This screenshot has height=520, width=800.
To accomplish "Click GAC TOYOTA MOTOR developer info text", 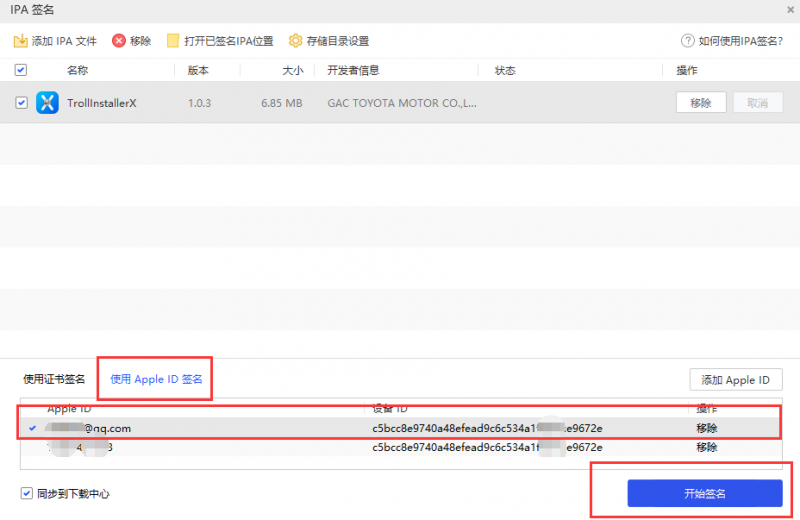I will point(402,103).
